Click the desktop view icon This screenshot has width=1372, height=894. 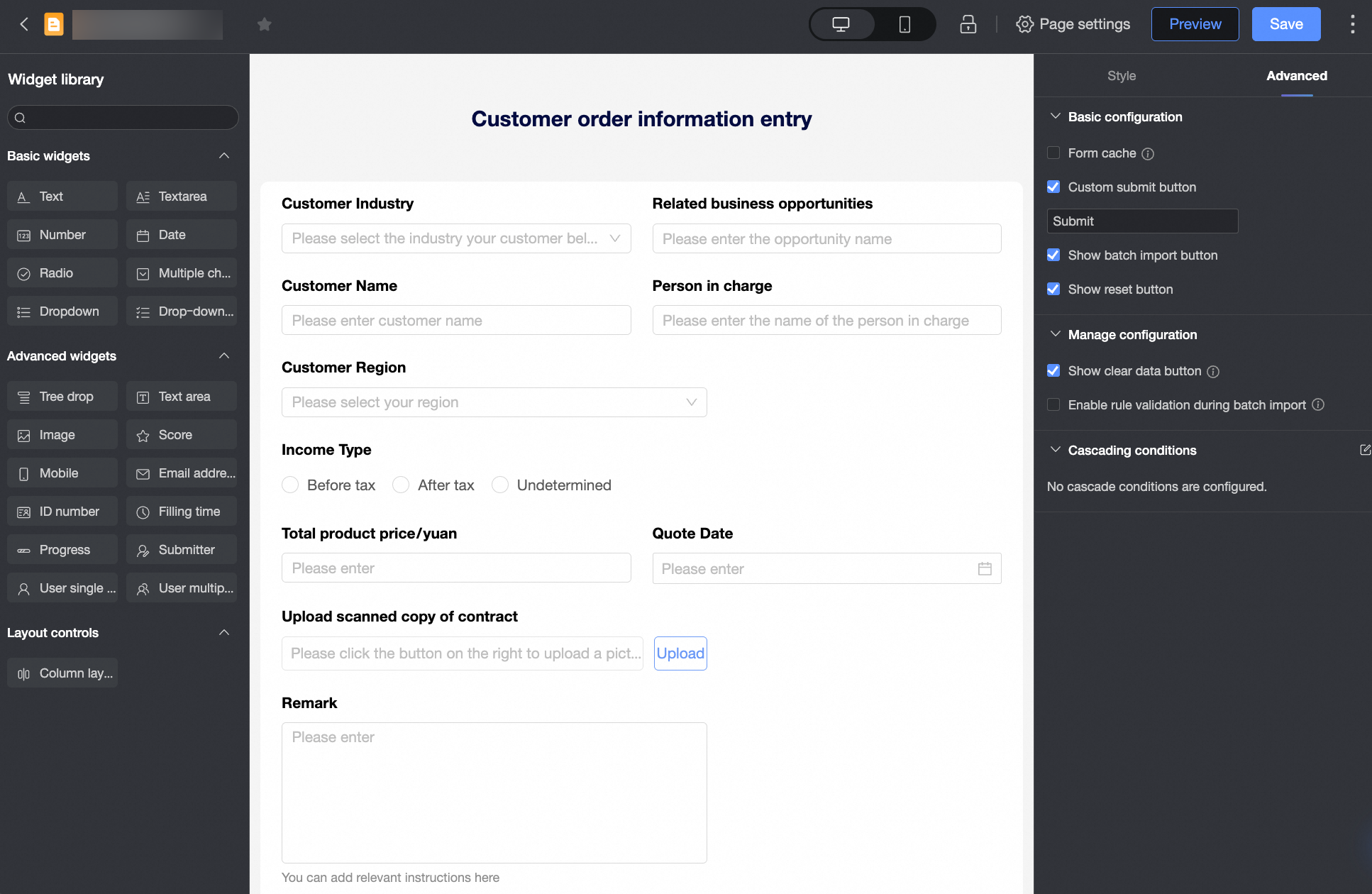point(841,25)
